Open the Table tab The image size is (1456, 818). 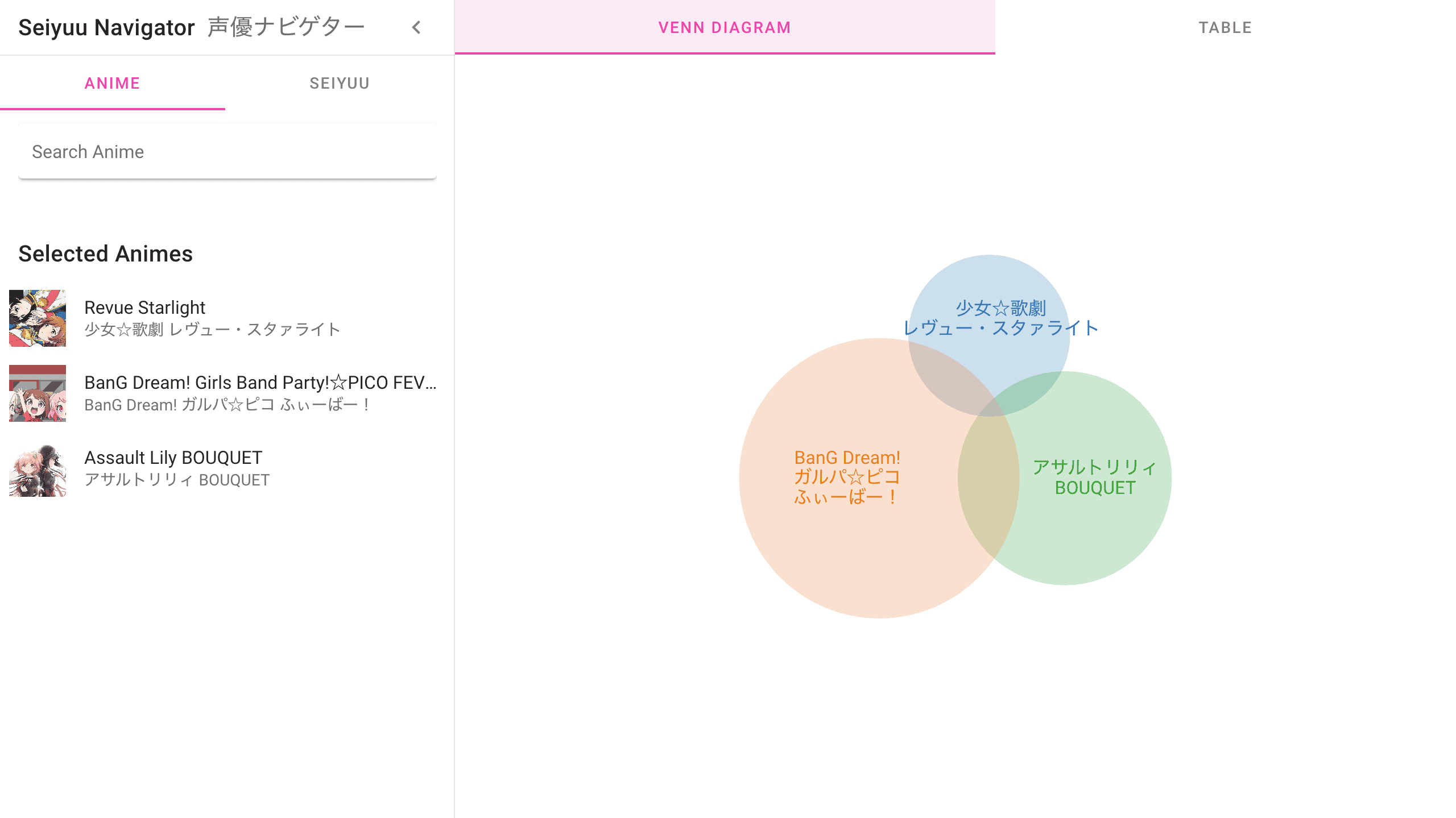1225,27
